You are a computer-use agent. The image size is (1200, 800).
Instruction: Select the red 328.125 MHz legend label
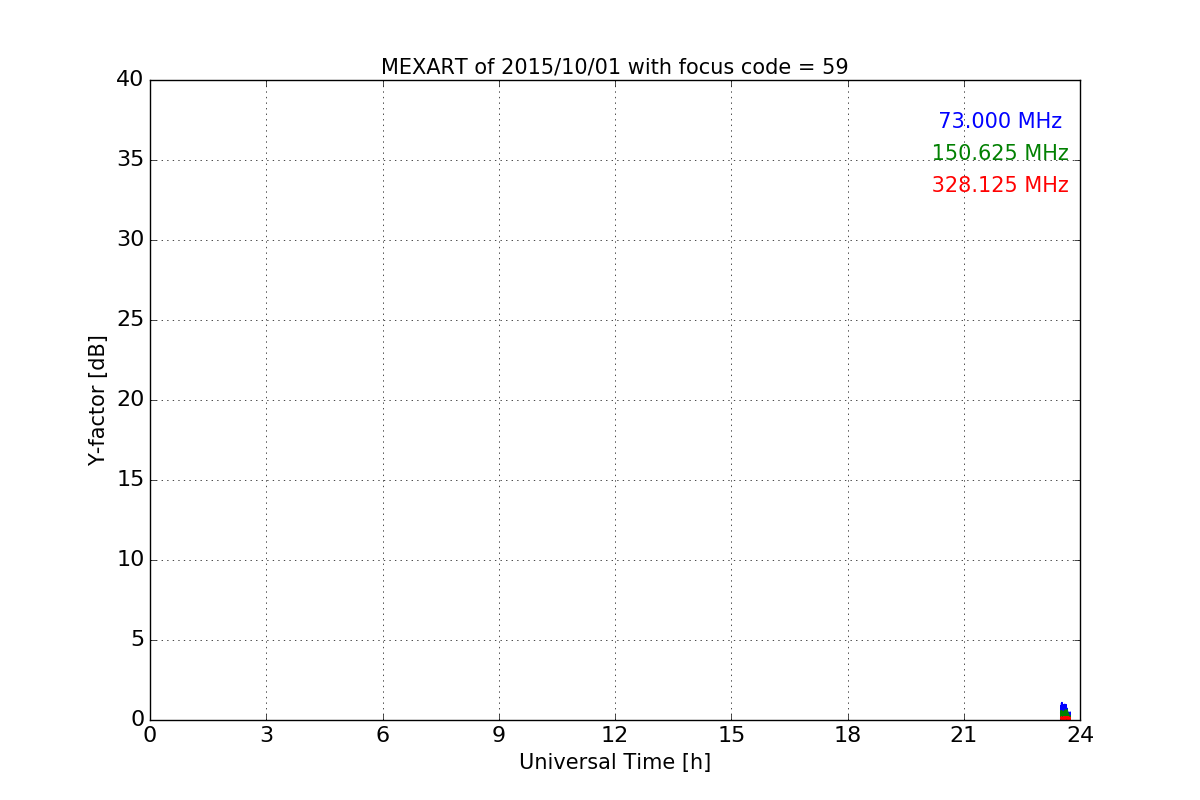pyautogui.click(x=1000, y=185)
